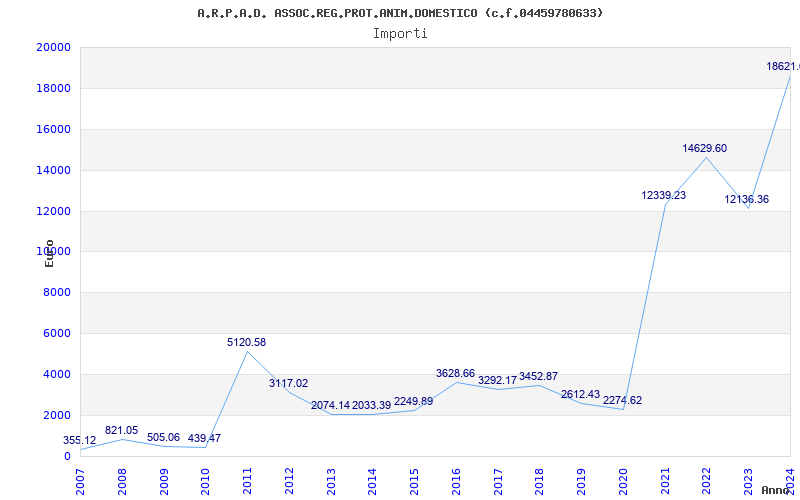This screenshot has height=500, width=800.
Task: Select the 6000 y-axis tick label
Action: [x=56, y=334]
